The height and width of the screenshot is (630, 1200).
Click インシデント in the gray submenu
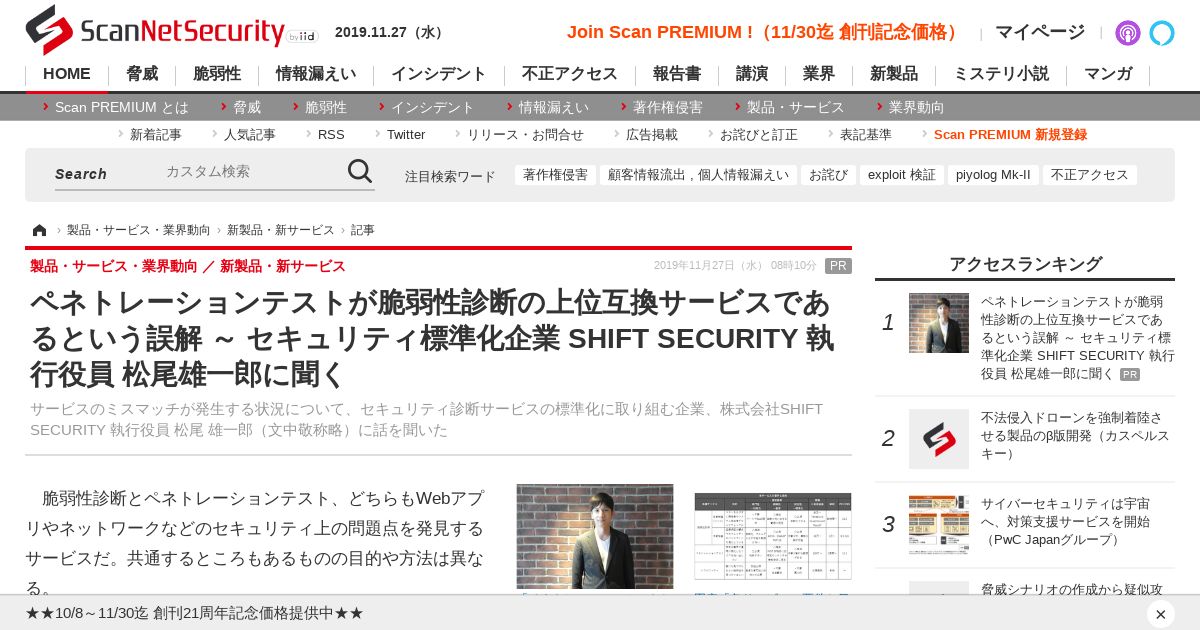432,107
